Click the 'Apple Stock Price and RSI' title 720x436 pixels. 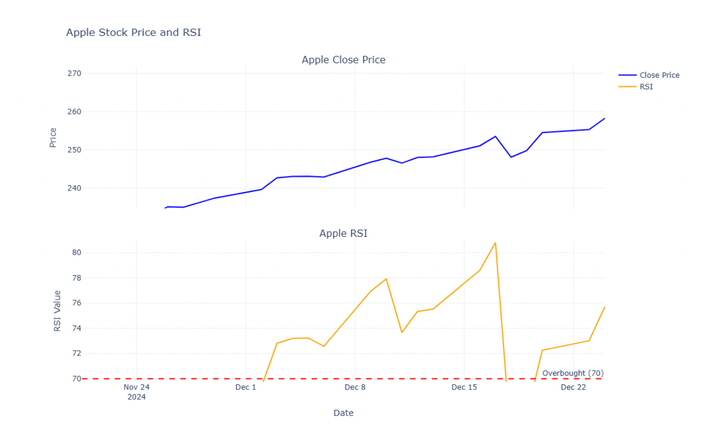tap(133, 32)
